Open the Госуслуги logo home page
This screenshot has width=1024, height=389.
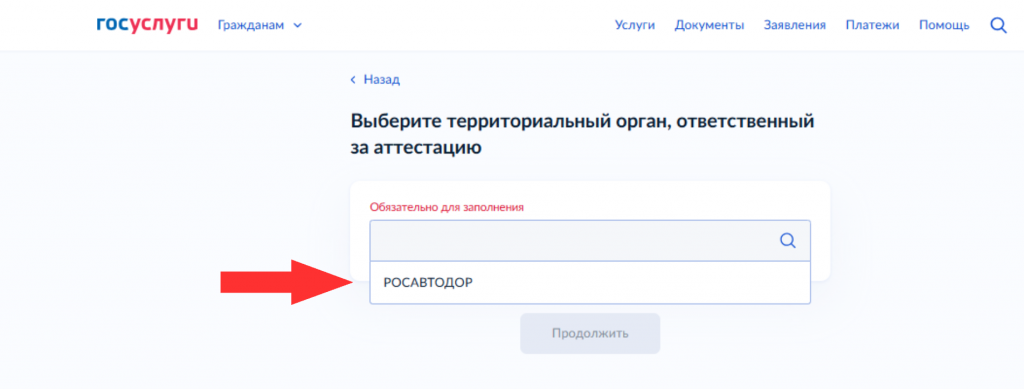(x=147, y=25)
